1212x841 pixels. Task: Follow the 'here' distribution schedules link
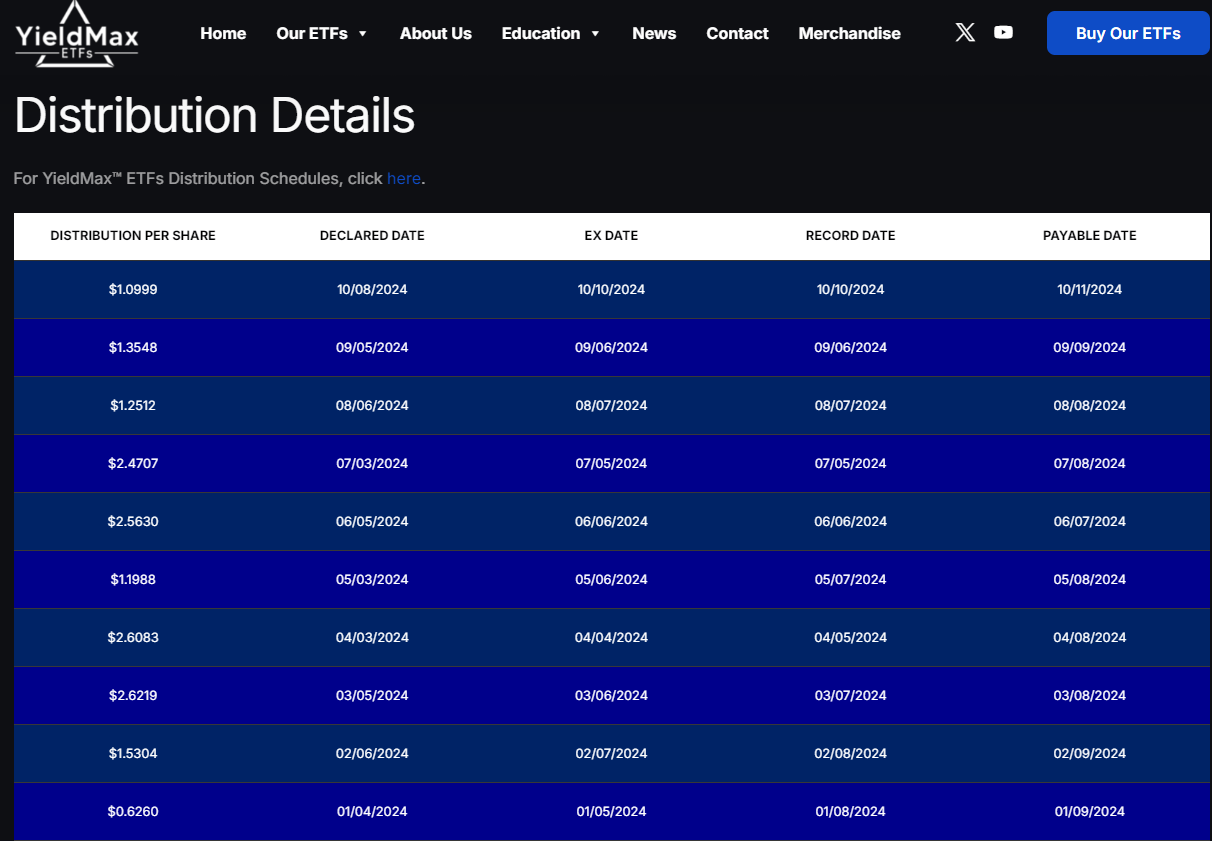click(x=404, y=178)
